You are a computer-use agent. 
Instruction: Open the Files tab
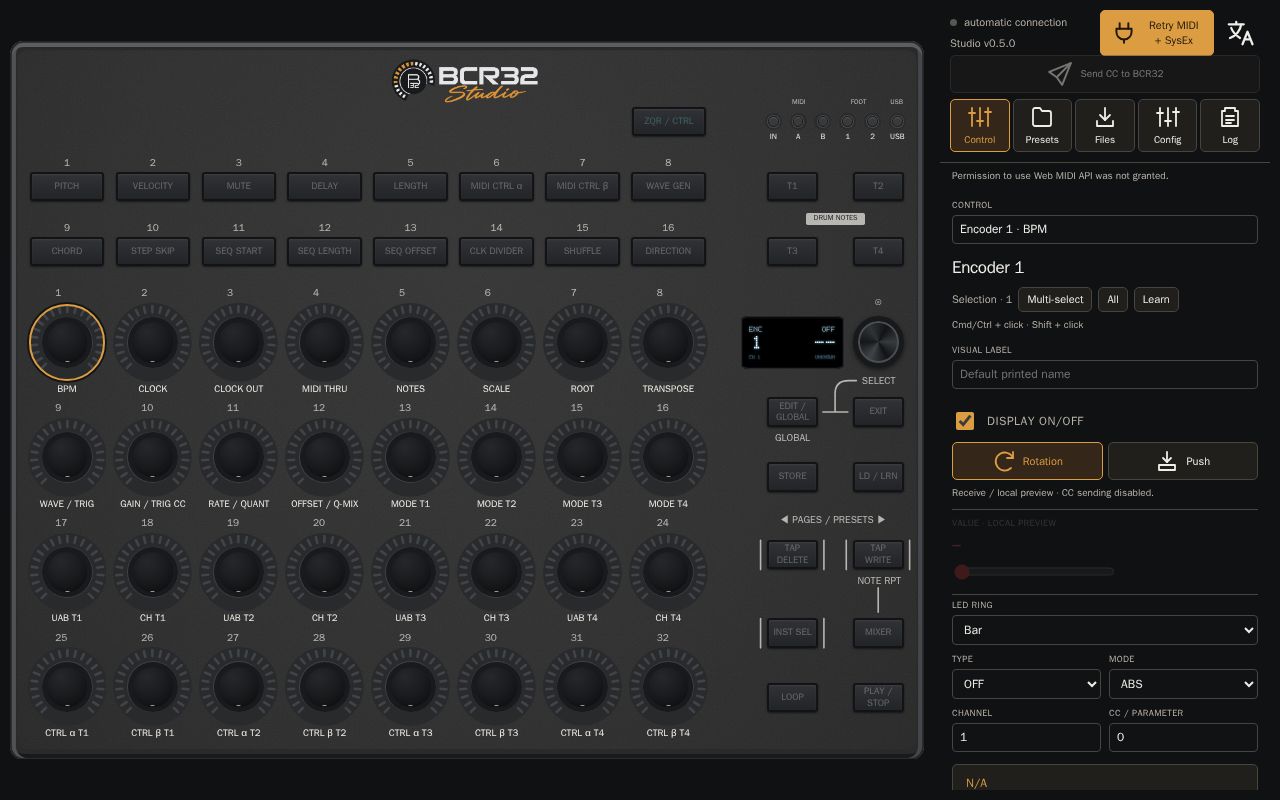(1105, 125)
